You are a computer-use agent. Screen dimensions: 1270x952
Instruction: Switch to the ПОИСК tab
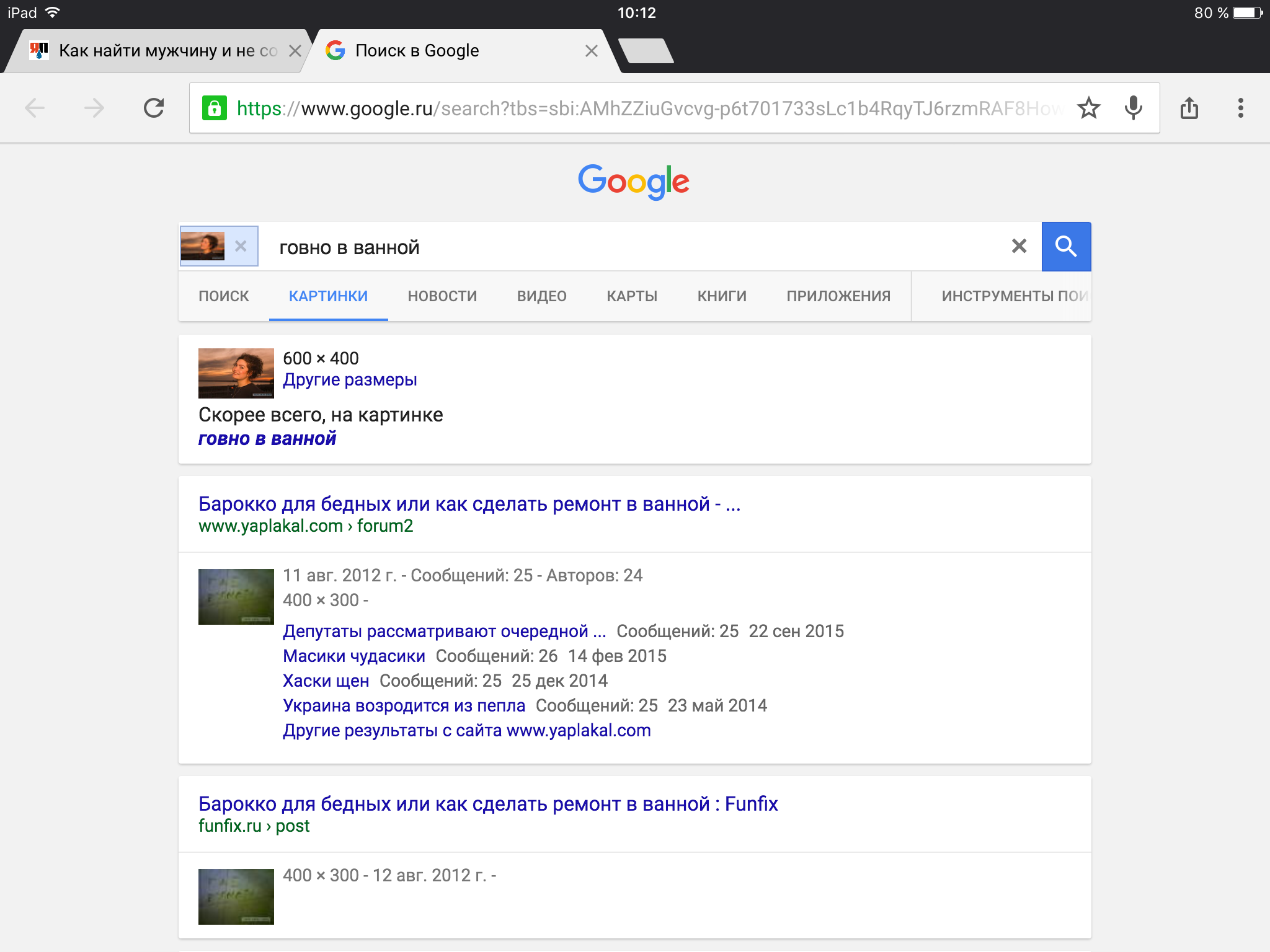click(x=224, y=296)
